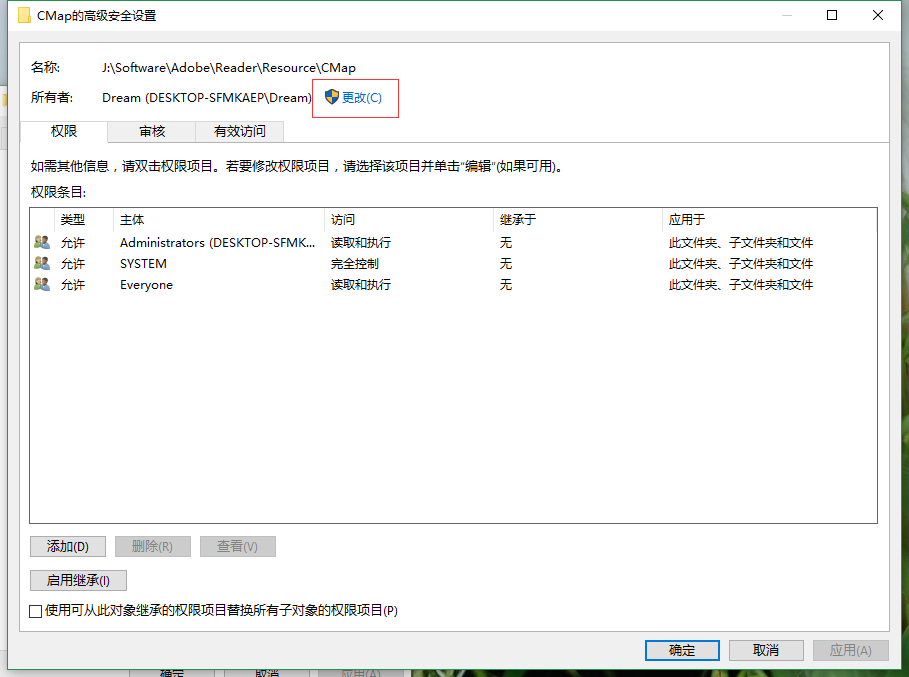Click the user group icon for Administrators row
This screenshot has height=677, width=909.
pyautogui.click(x=42, y=242)
